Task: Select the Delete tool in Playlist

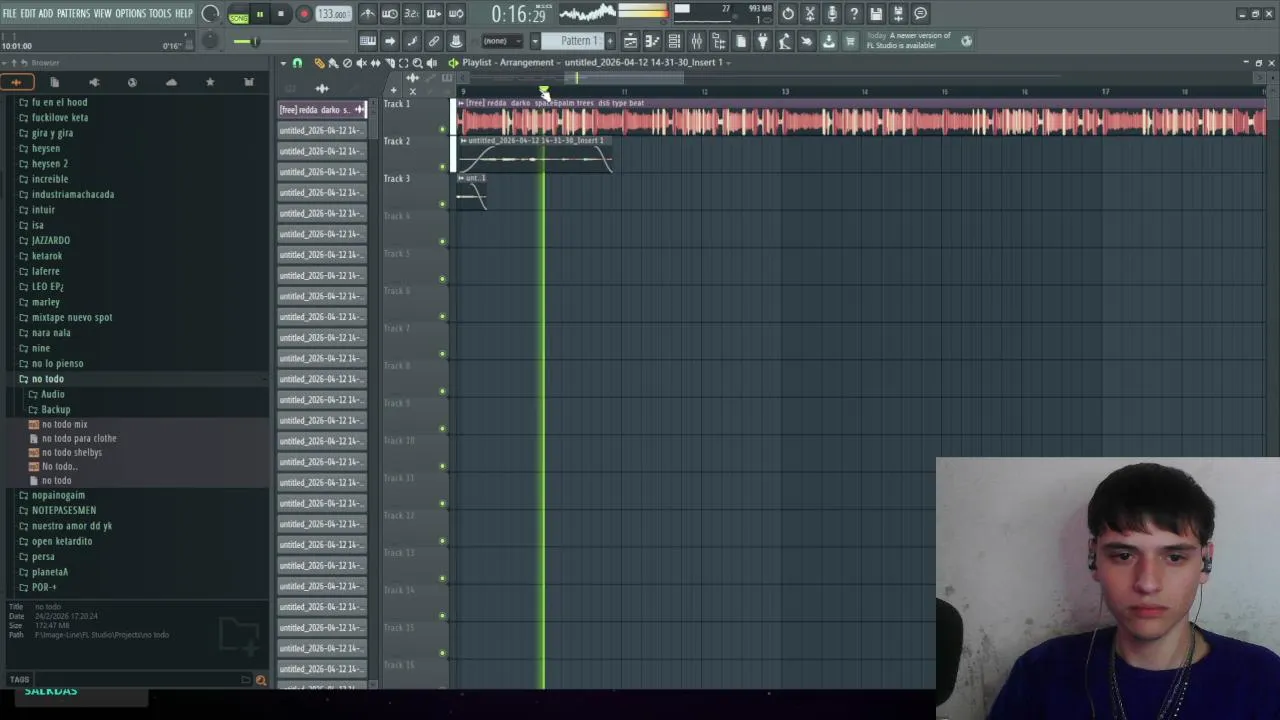Action: click(347, 62)
